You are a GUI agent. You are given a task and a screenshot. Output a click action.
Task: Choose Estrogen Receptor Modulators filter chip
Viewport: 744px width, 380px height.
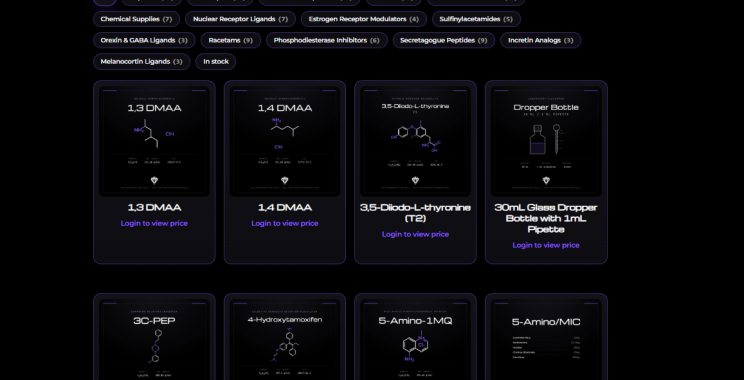click(x=363, y=19)
